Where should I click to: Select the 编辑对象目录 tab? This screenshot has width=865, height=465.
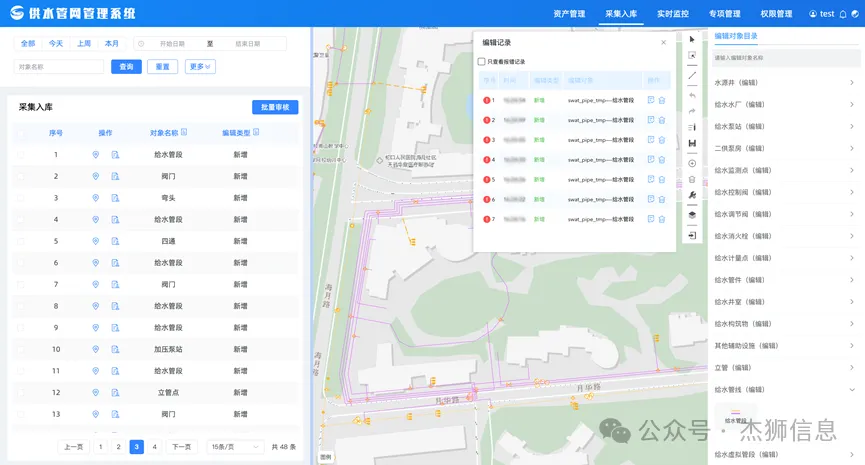coord(736,36)
